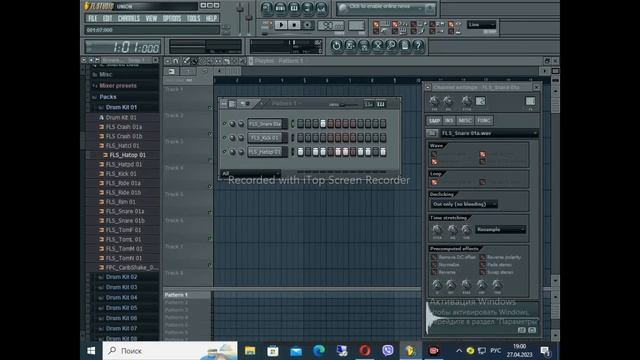640x360 pixels.
Task: Switch to the FUNC tab
Action: tap(483, 121)
